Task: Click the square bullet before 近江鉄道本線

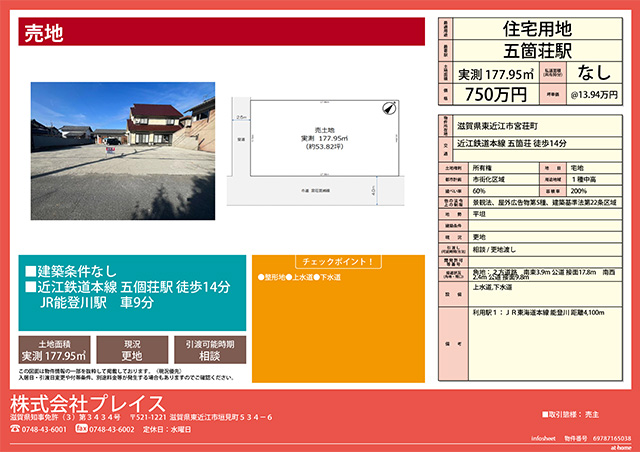Action: [30, 287]
